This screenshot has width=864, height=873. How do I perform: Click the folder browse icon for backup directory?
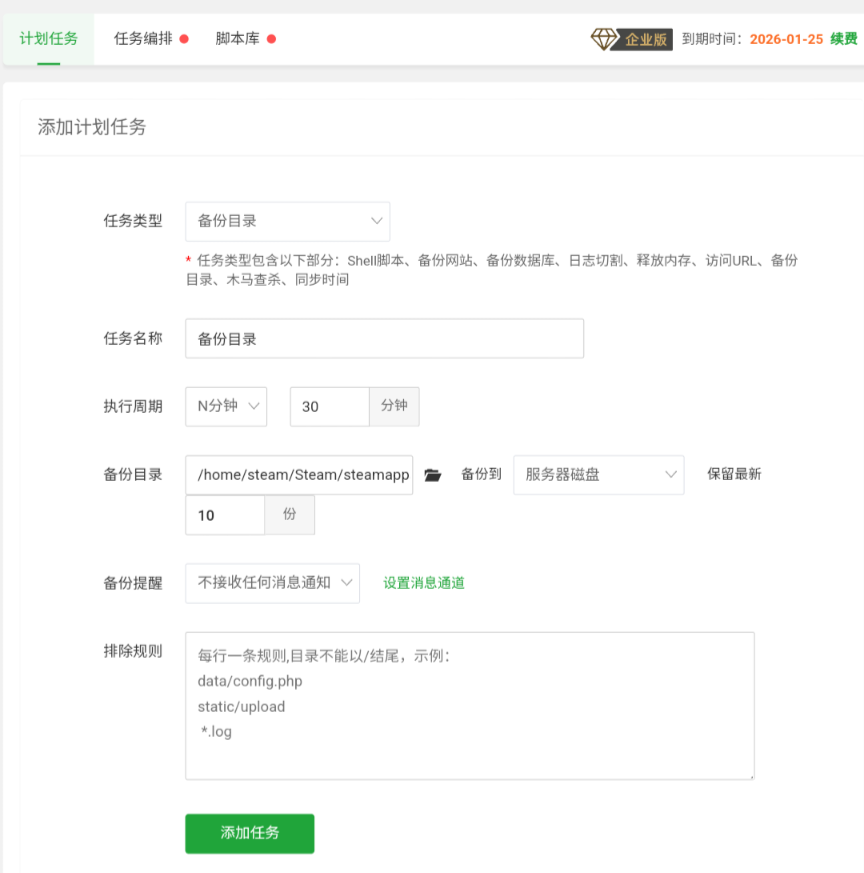[x=432, y=475]
